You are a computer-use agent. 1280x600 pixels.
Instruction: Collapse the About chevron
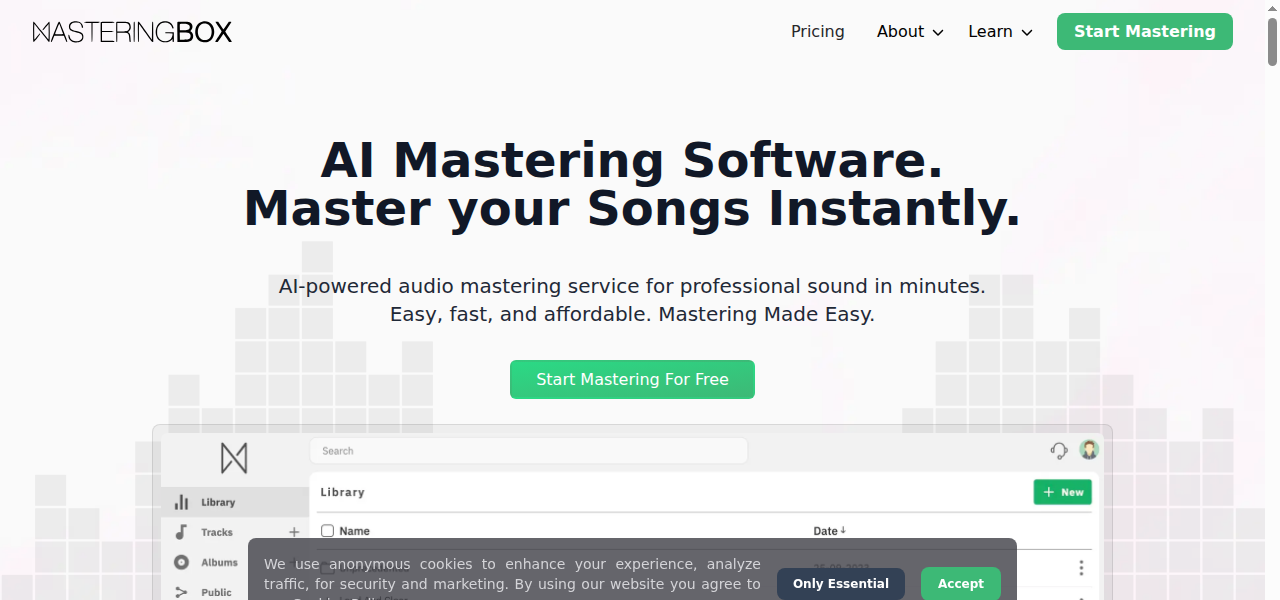938,32
